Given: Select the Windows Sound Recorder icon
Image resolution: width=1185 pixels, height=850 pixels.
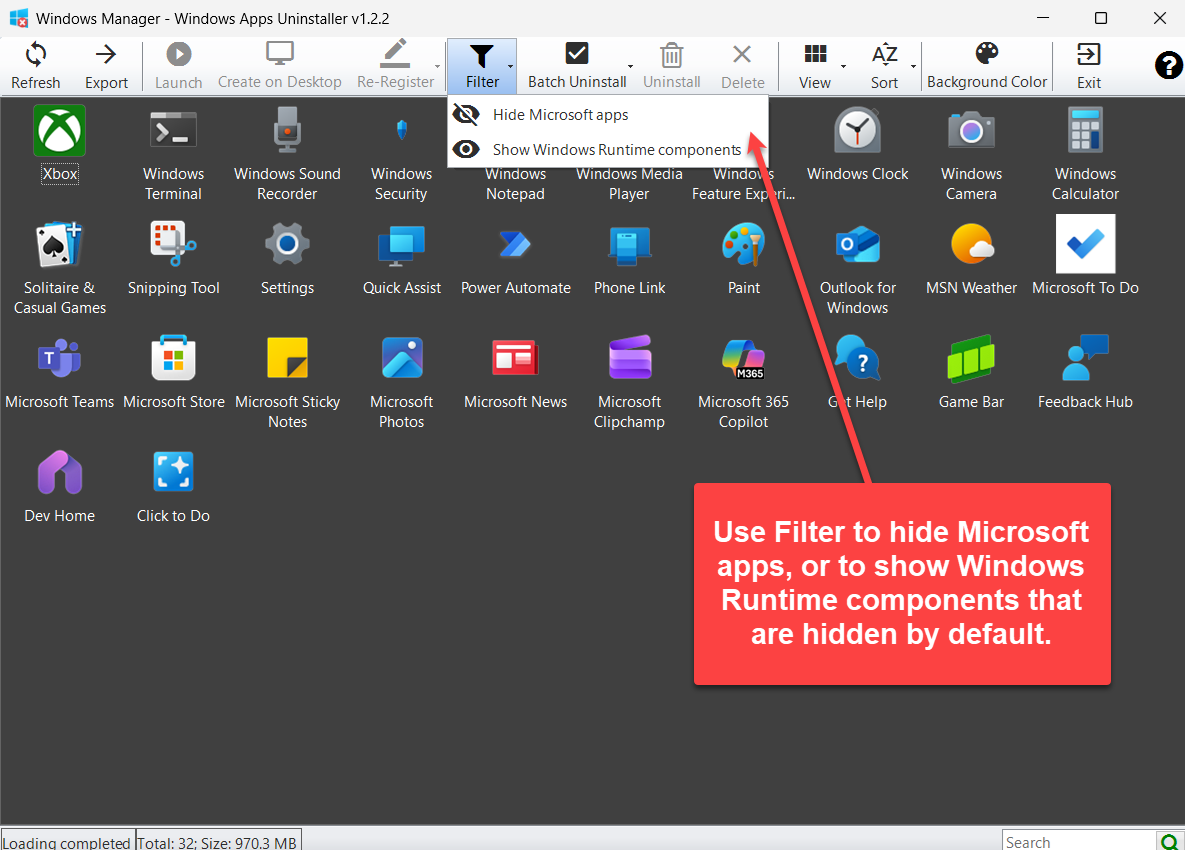Looking at the screenshot, I should click(287, 131).
